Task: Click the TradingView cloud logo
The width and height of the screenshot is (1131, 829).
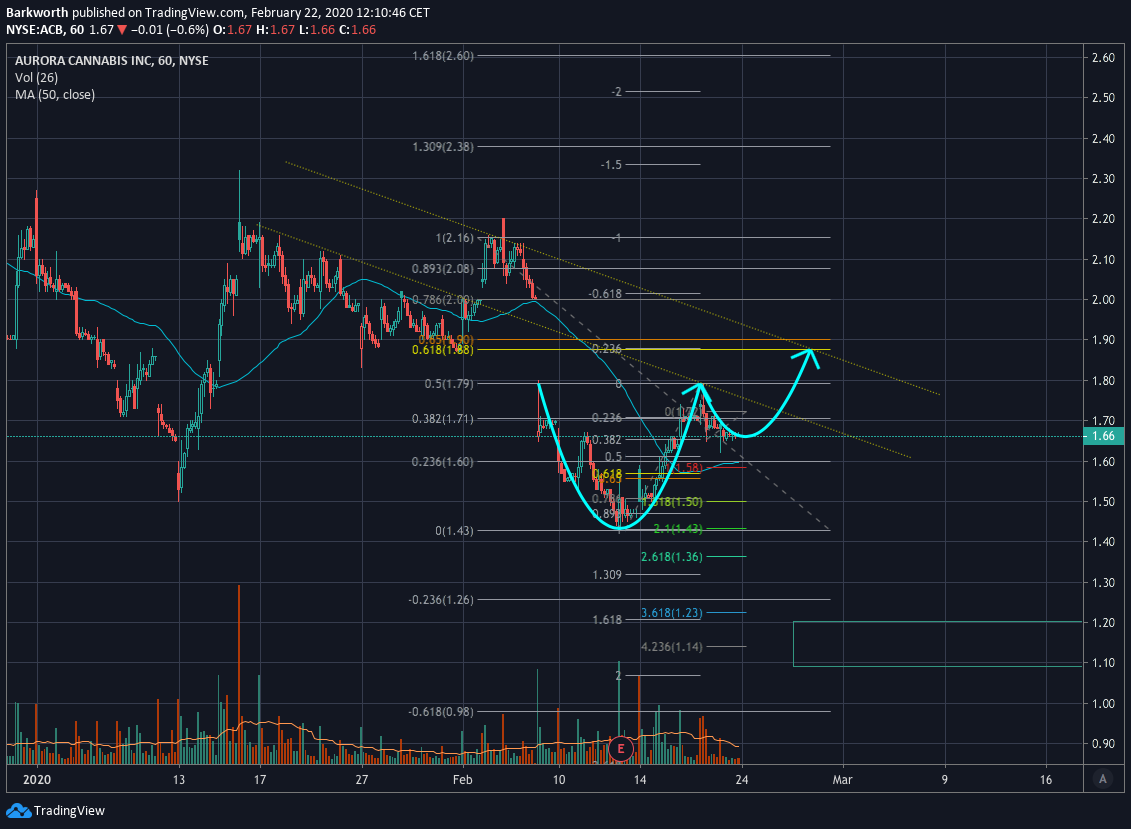Action: point(18,811)
